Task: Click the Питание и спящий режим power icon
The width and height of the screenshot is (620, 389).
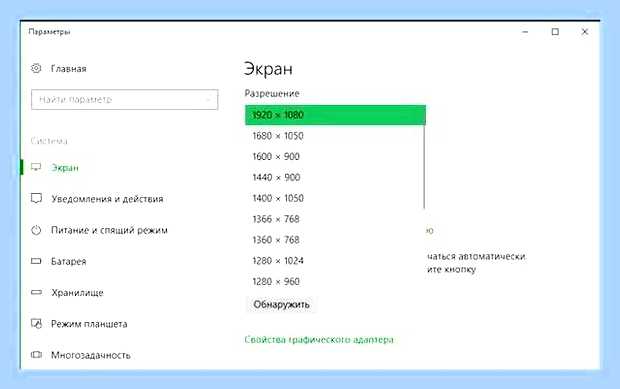Action: pos(36,230)
